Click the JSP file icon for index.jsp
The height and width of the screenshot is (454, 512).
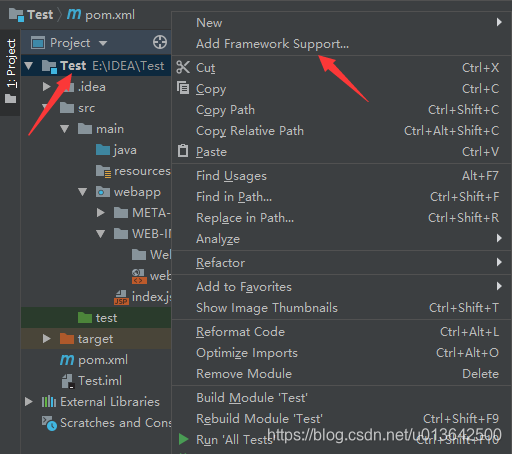[x=121, y=297]
